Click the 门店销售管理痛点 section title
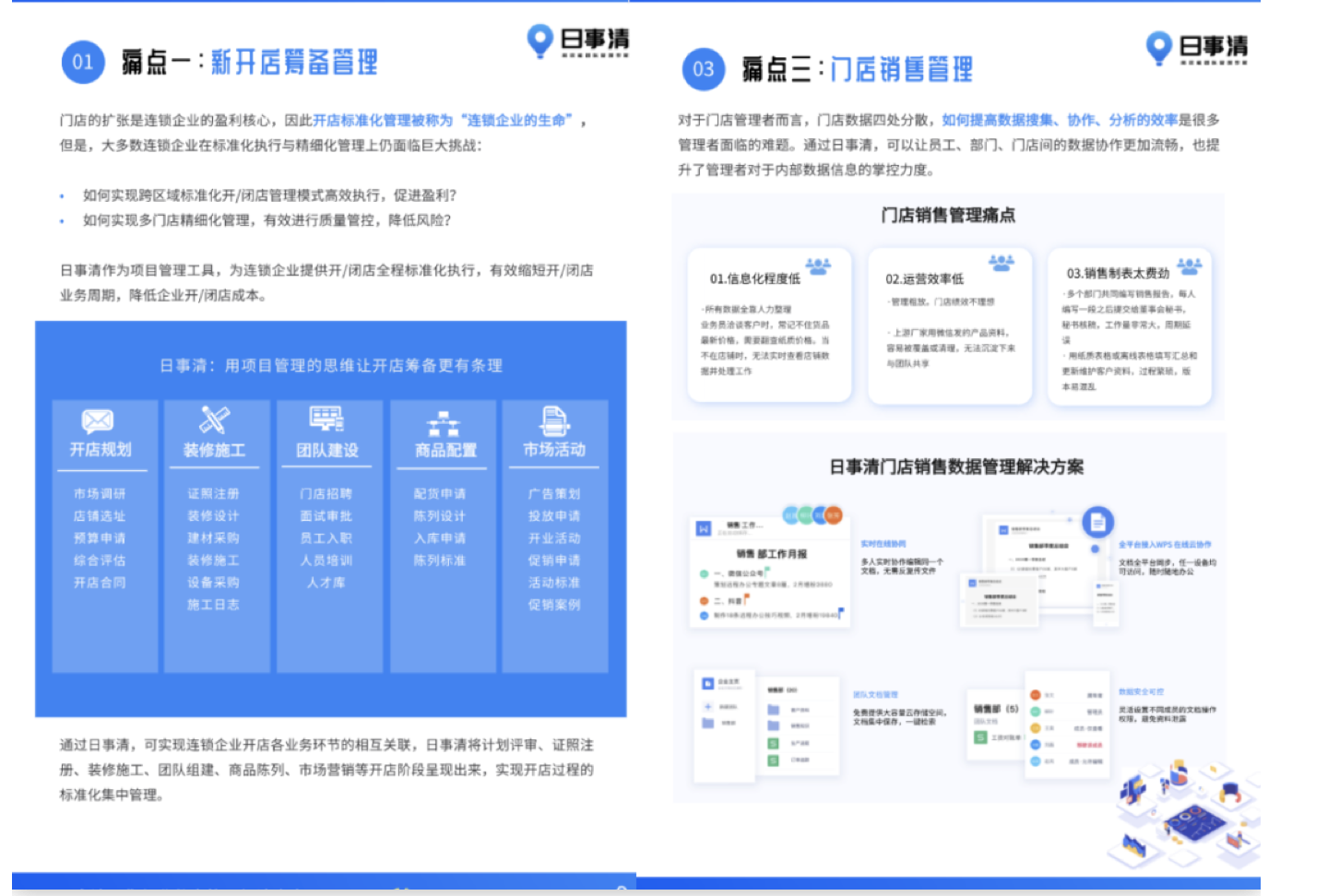This screenshot has height=896, width=1328. (x=948, y=215)
